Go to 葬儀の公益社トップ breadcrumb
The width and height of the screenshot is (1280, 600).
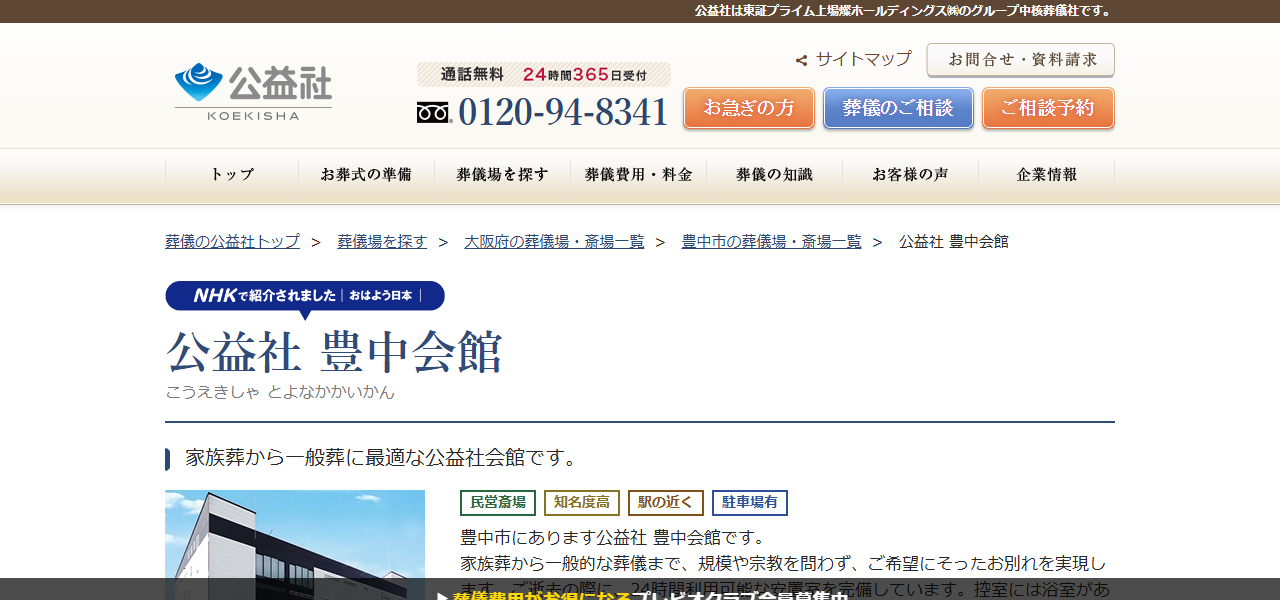tap(232, 241)
